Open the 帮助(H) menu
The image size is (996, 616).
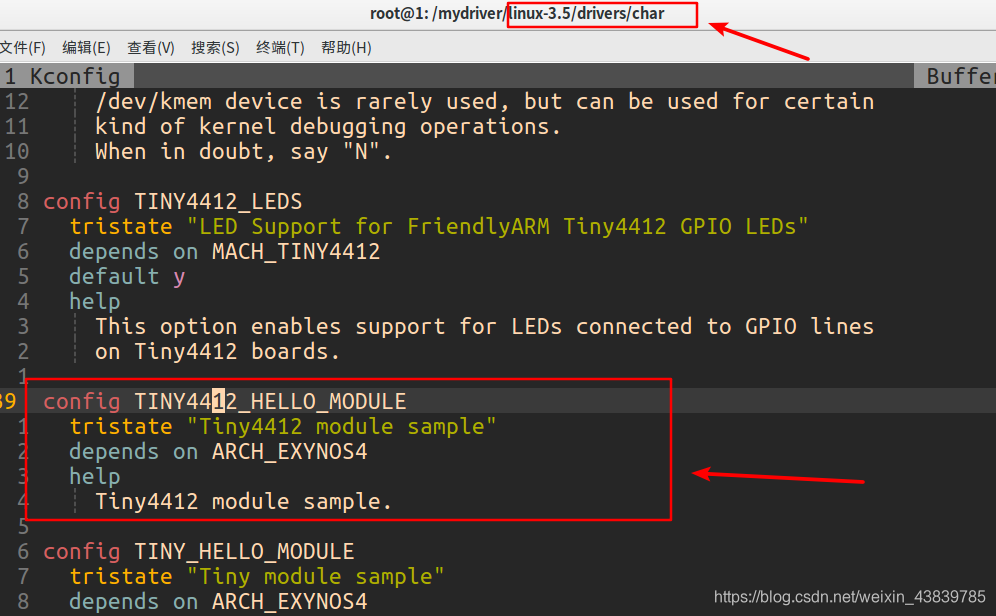point(346,48)
